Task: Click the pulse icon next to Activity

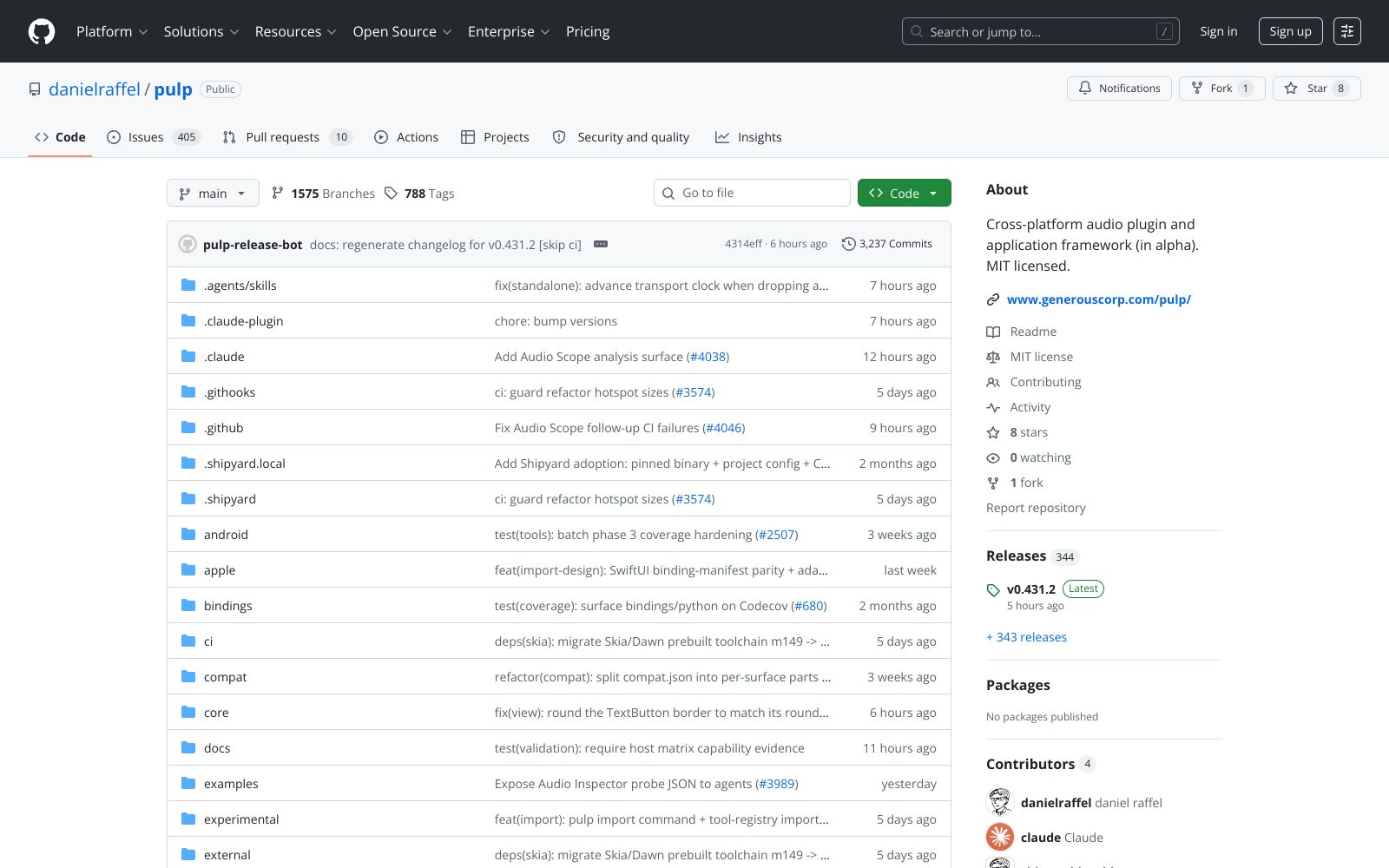Action: pyautogui.click(x=993, y=407)
